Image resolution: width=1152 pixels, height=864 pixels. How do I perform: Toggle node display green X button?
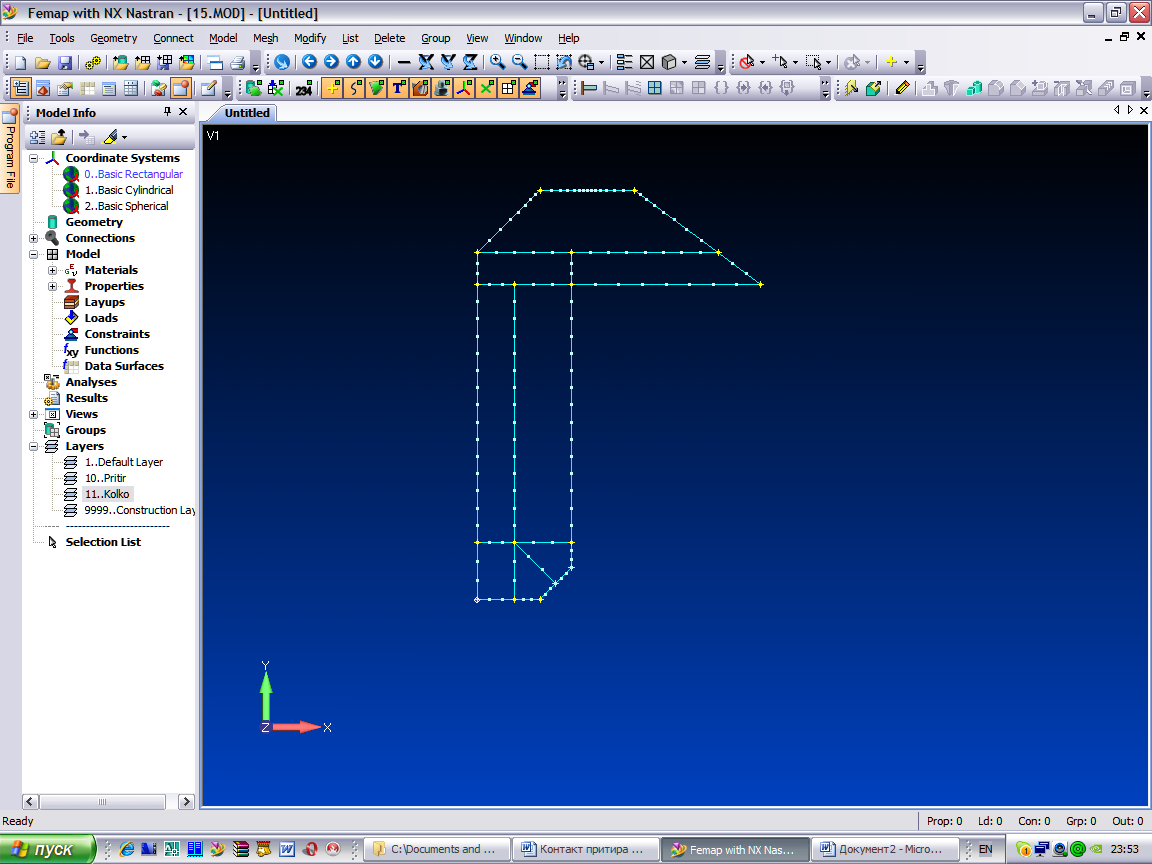click(486, 89)
